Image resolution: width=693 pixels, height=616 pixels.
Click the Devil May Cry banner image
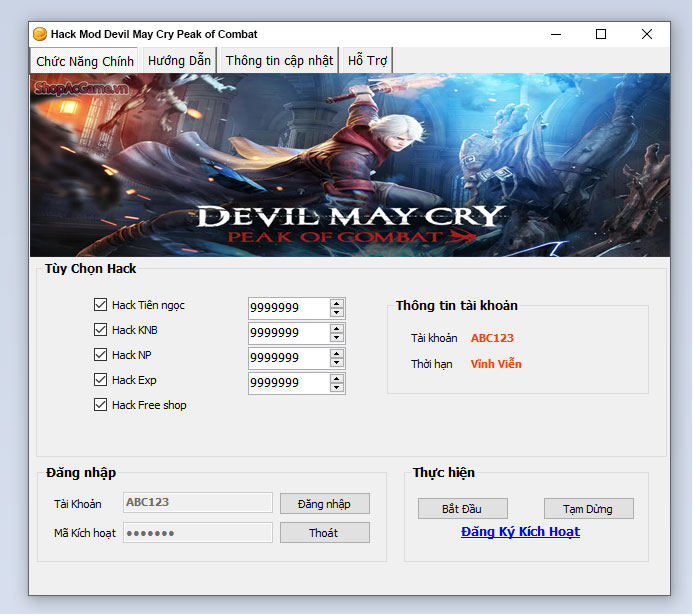pyautogui.click(x=350, y=165)
